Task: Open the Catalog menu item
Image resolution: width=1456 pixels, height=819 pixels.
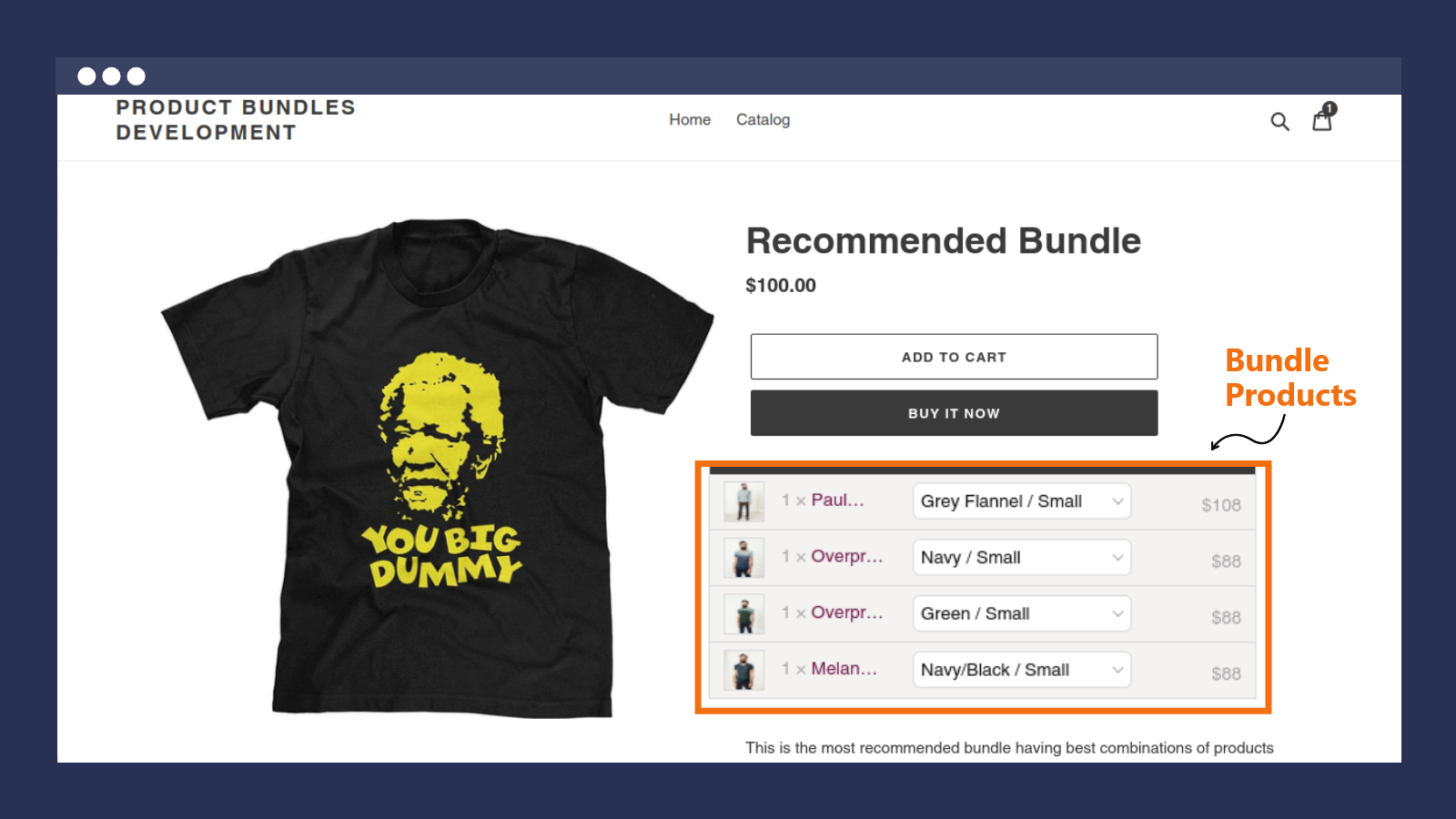Action: tap(763, 119)
